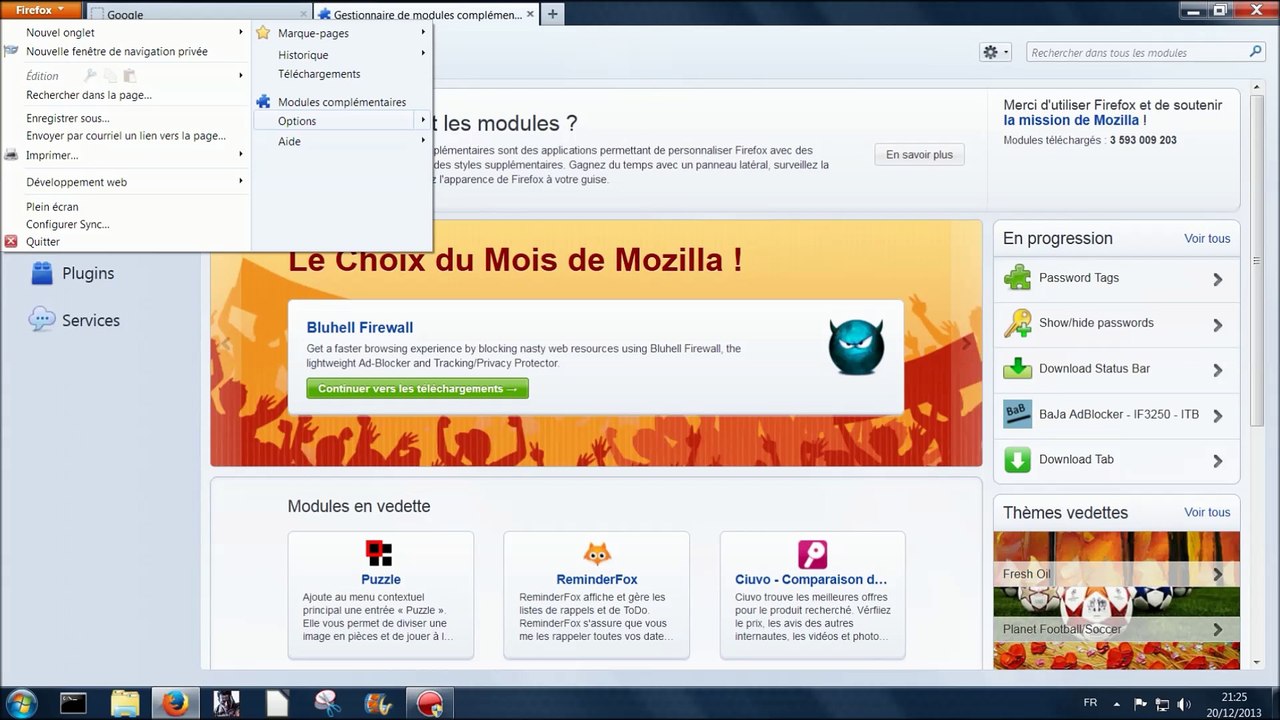This screenshot has width=1280, height=720.
Task: Select the Services sidebar category
Action: pos(75,320)
